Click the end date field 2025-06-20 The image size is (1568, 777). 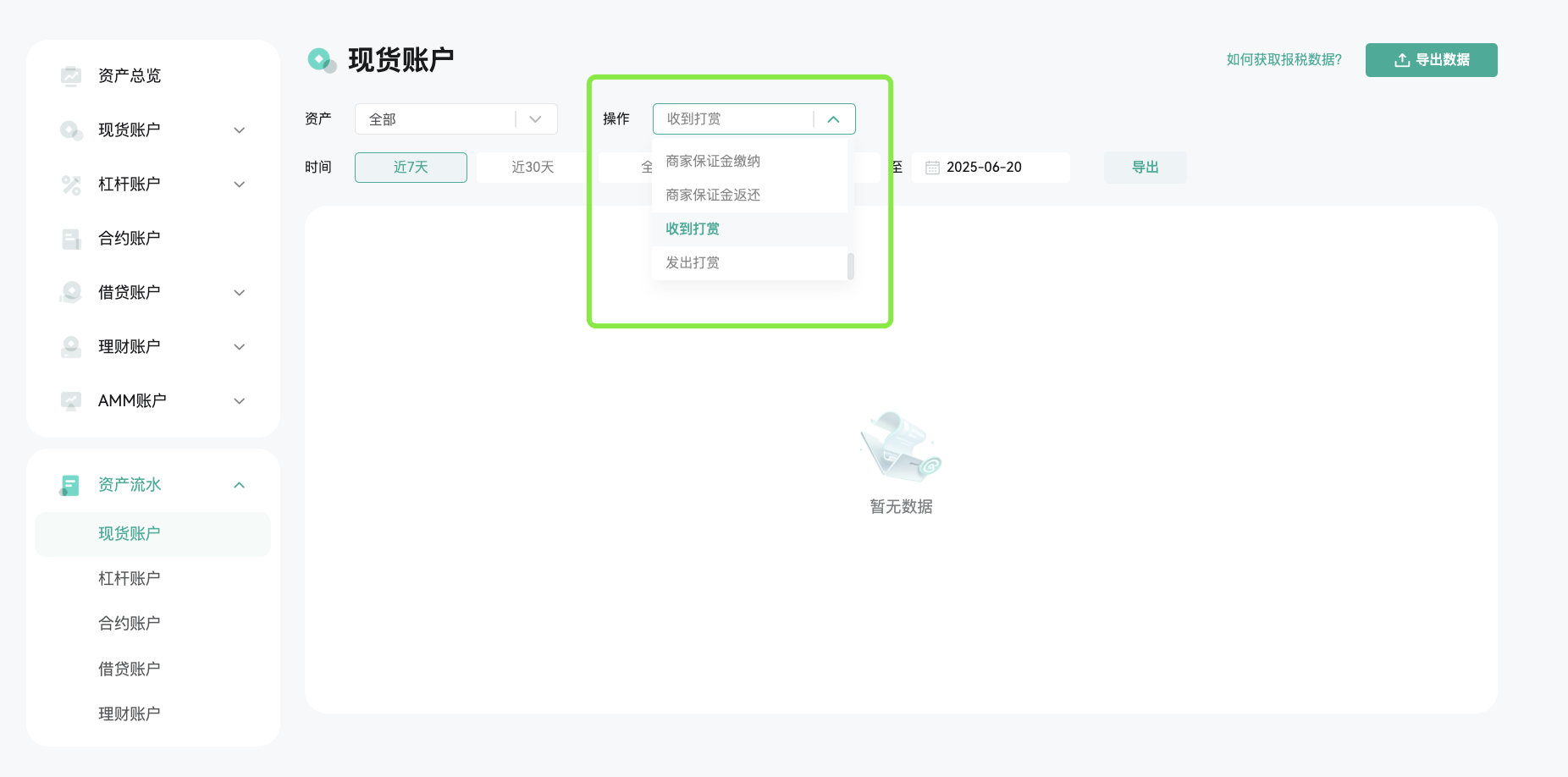pos(991,168)
